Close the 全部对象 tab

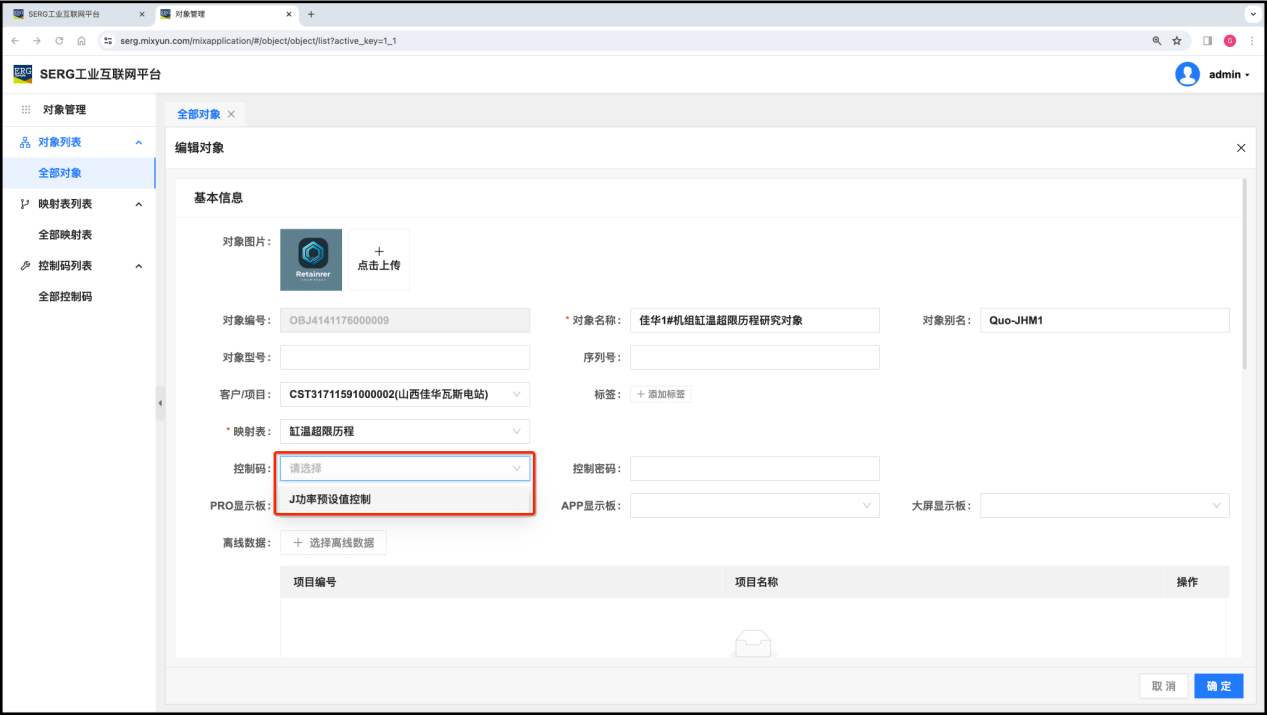[x=232, y=114]
